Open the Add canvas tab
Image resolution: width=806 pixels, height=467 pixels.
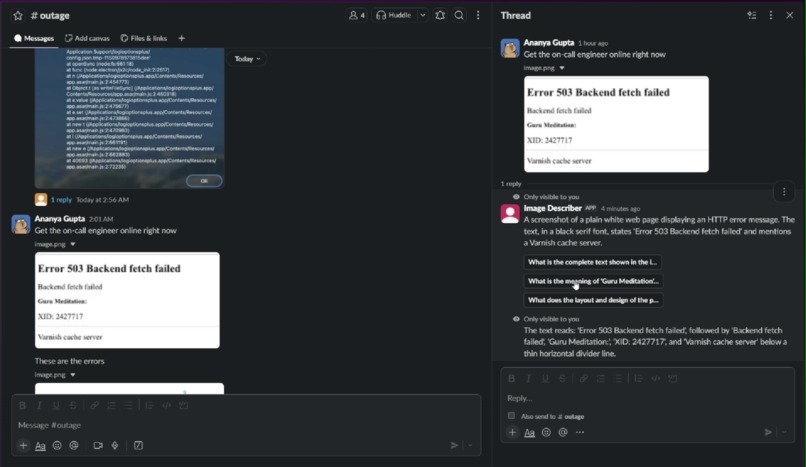(87, 38)
